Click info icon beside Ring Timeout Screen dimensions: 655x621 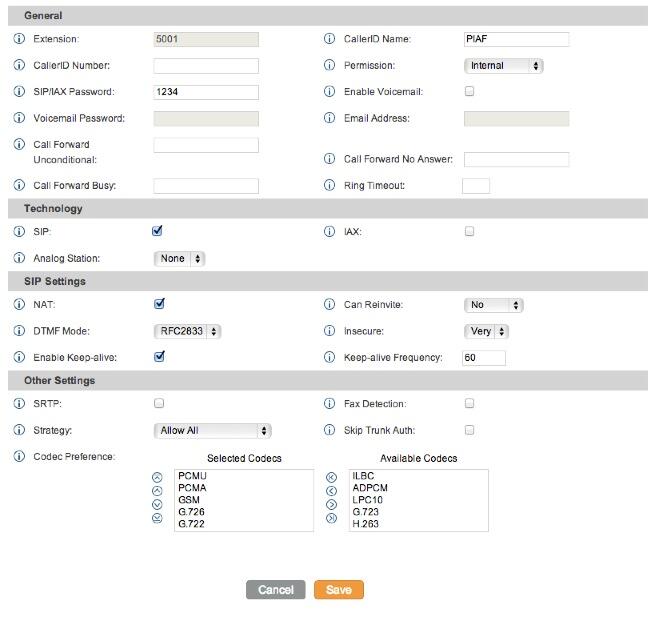330,185
